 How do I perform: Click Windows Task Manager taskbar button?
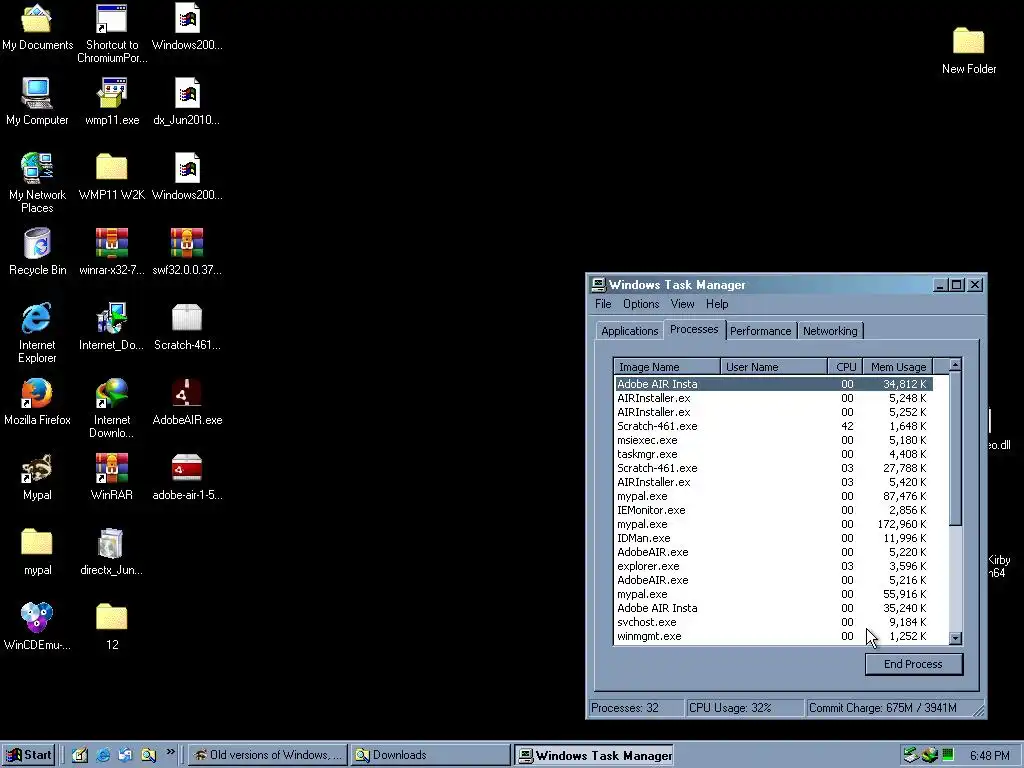click(x=594, y=755)
